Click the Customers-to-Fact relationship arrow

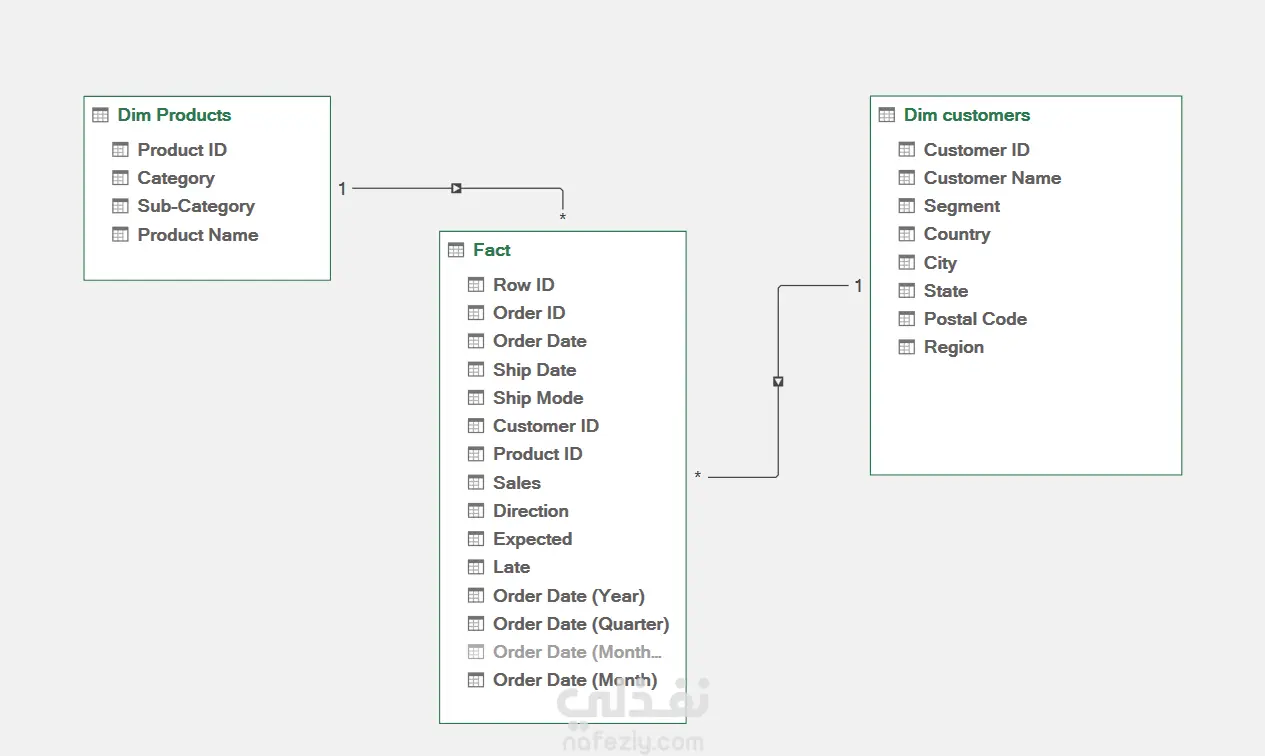pos(778,382)
